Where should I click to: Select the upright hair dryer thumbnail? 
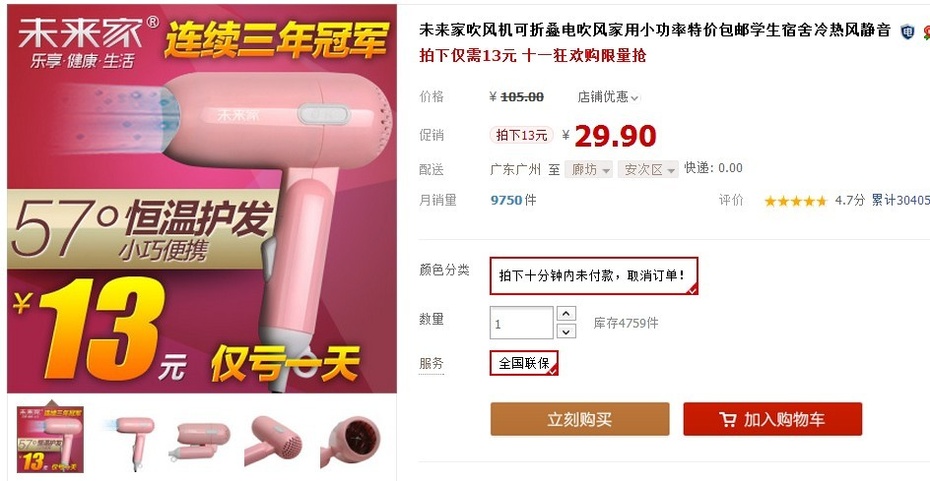[x=130, y=441]
